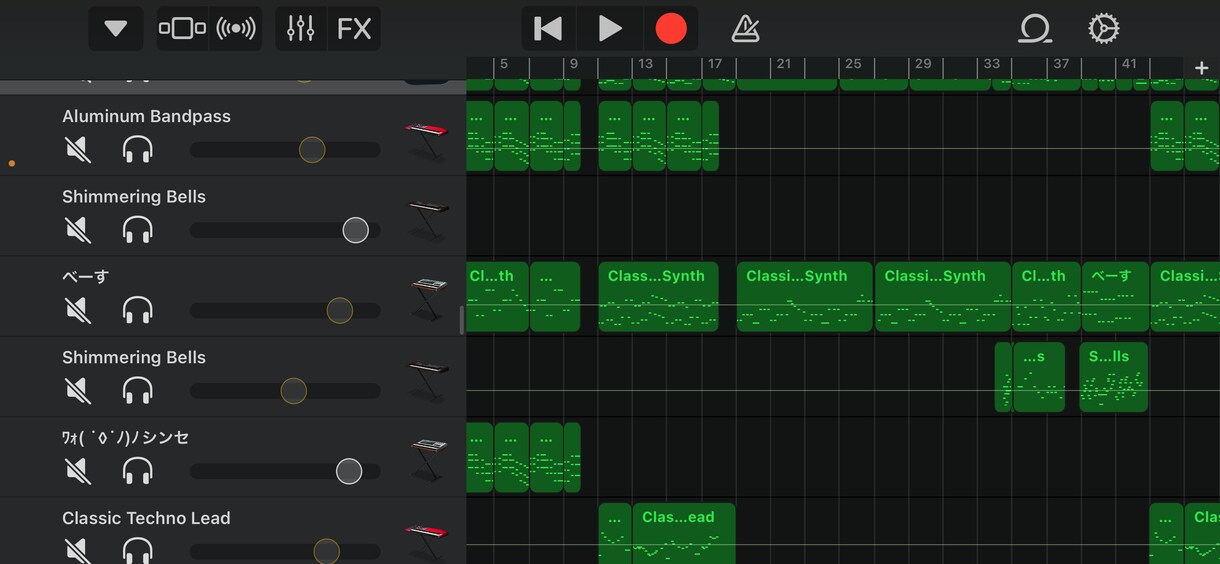Mute the first Shimmering Bells track
1220x564 pixels.
click(x=77, y=230)
